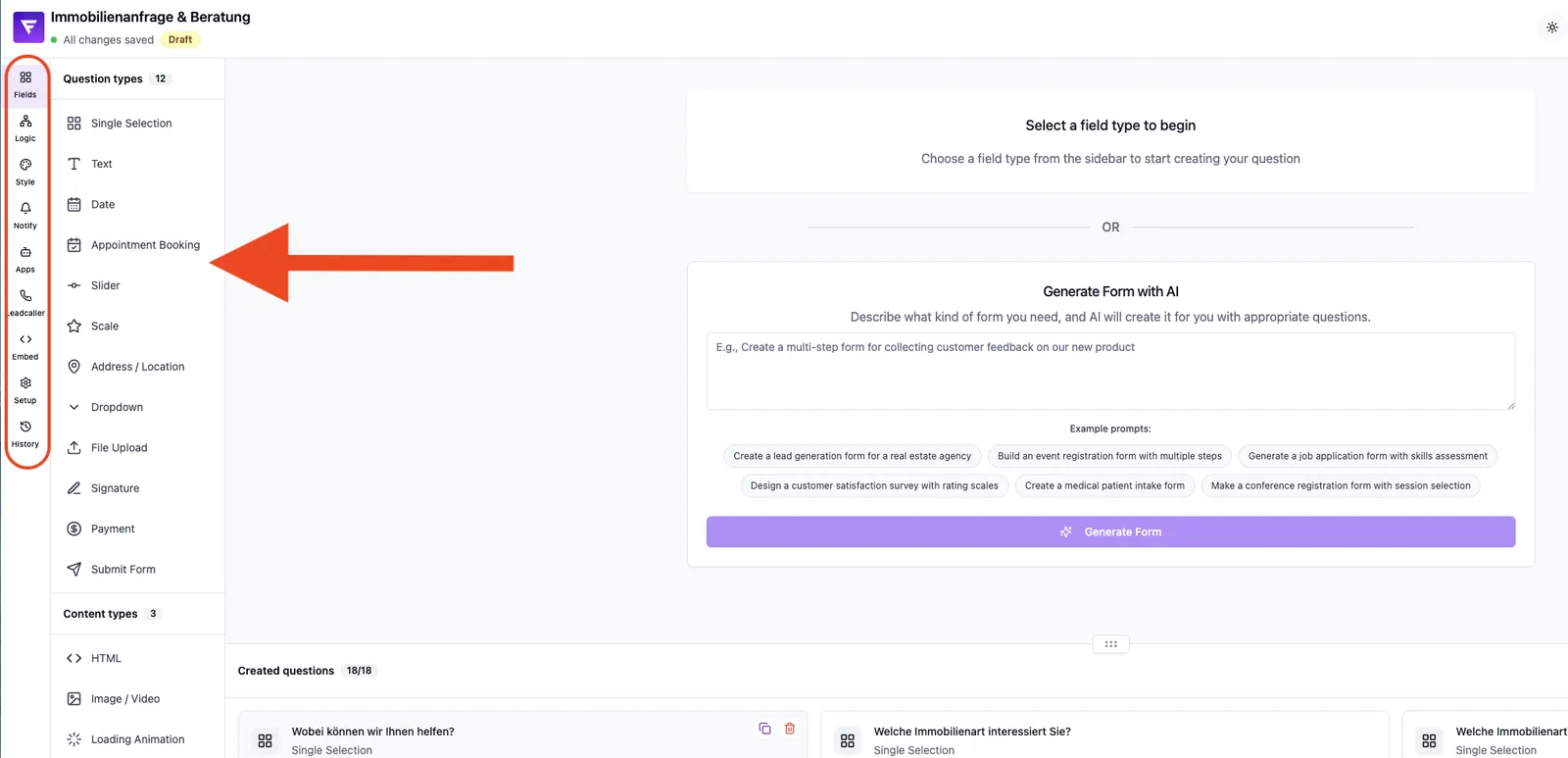Add a Payment field
Screen dimensions: 1568x758
(x=137, y=529)
